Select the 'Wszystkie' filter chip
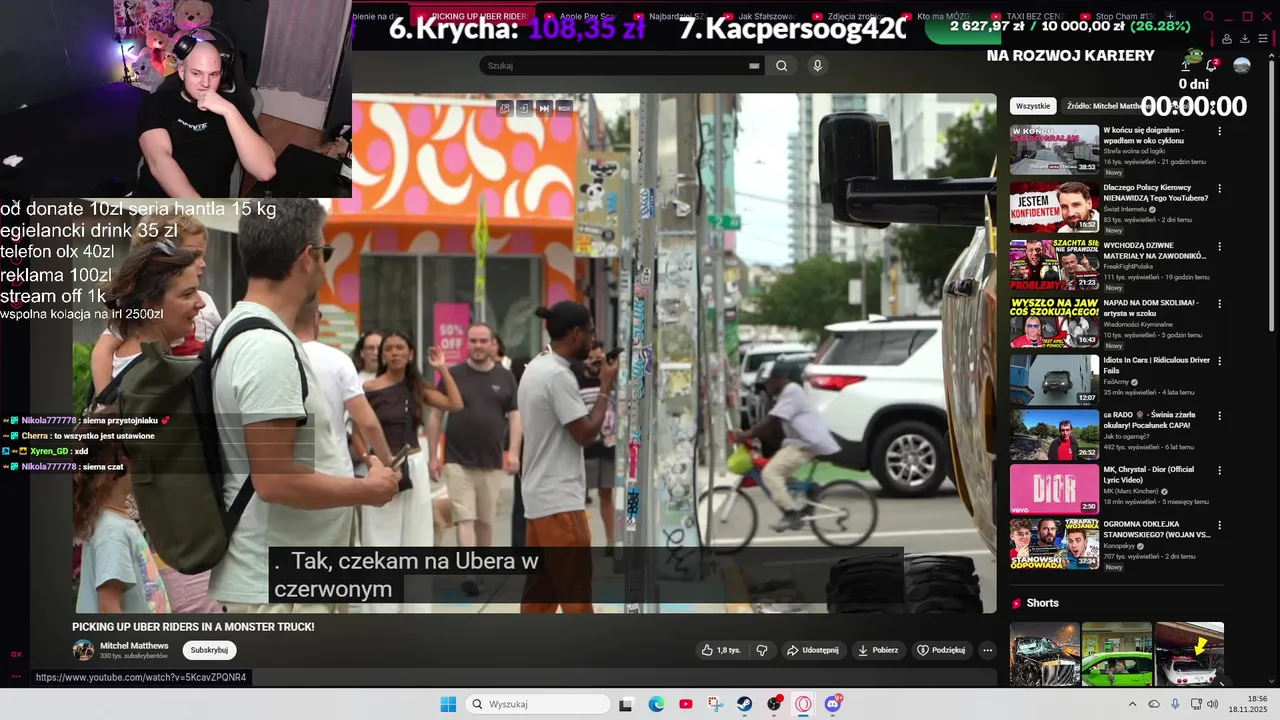 click(1033, 105)
